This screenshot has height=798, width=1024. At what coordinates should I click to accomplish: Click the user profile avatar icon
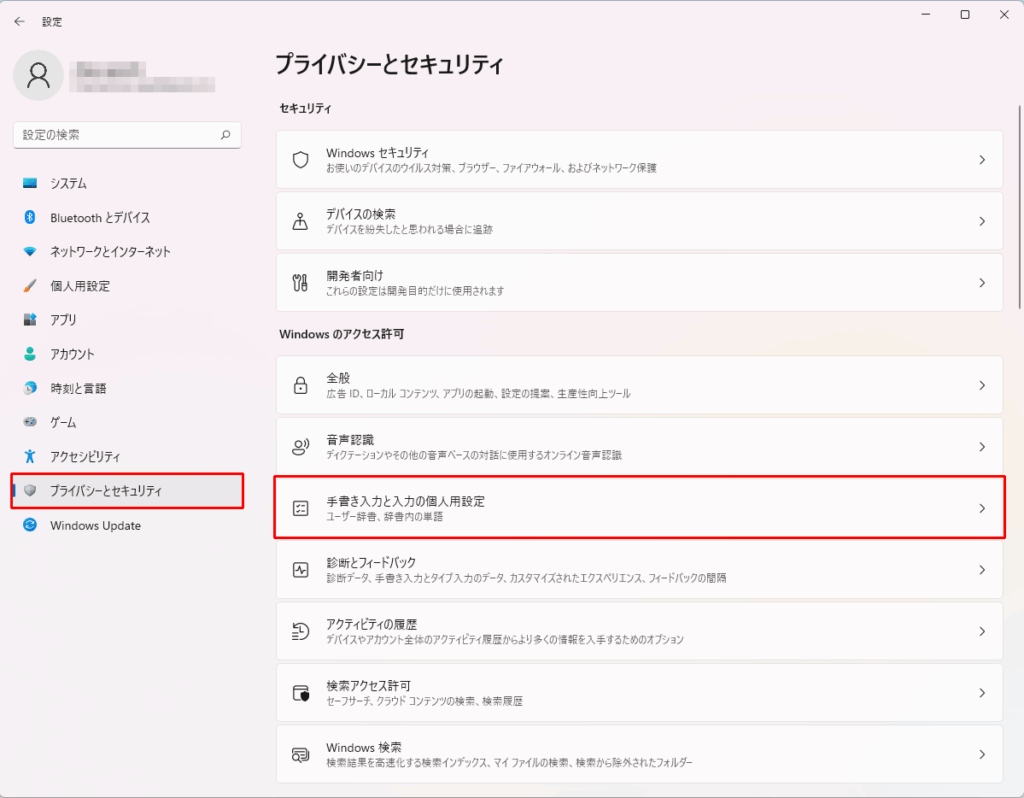tap(39, 75)
